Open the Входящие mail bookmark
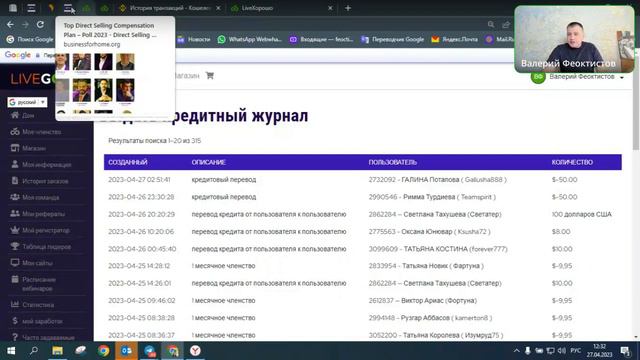The width and height of the screenshot is (640, 360). (322, 39)
